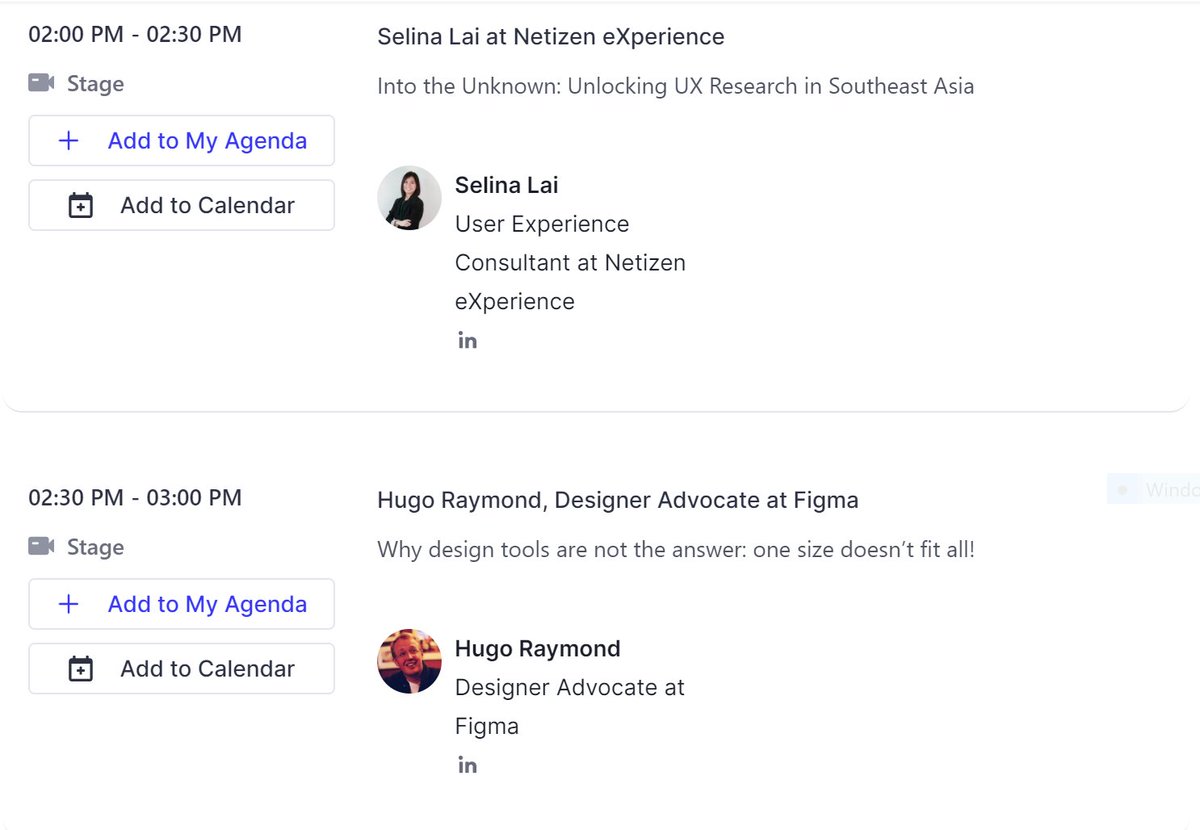The height and width of the screenshot is (830, 1200).
Task: Click the video camera icon for the 02:00 PM session
Action: (41, 84)
